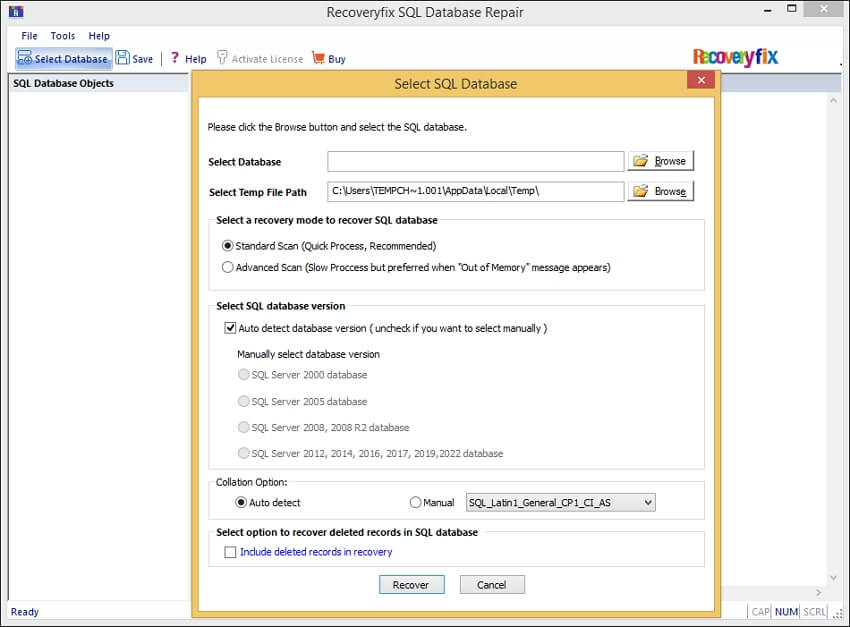The image size is (850, 627).
Task: Click the Activate License key button
Action: point(260,59)
